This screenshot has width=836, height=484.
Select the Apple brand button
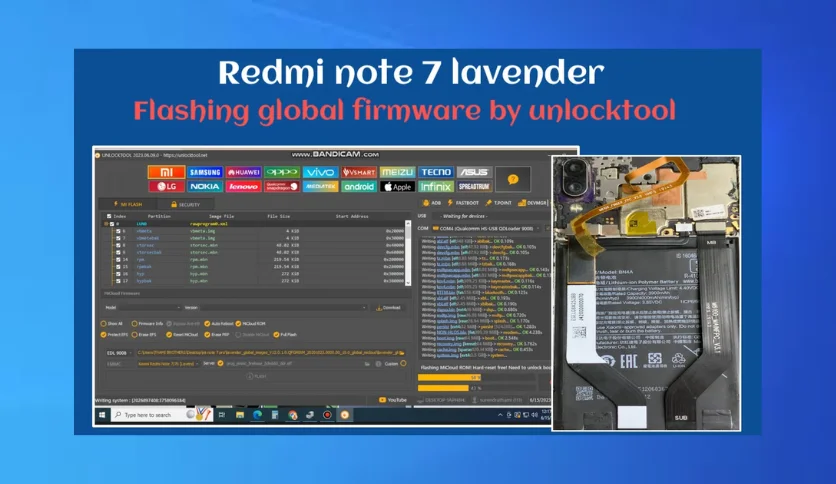397,187
